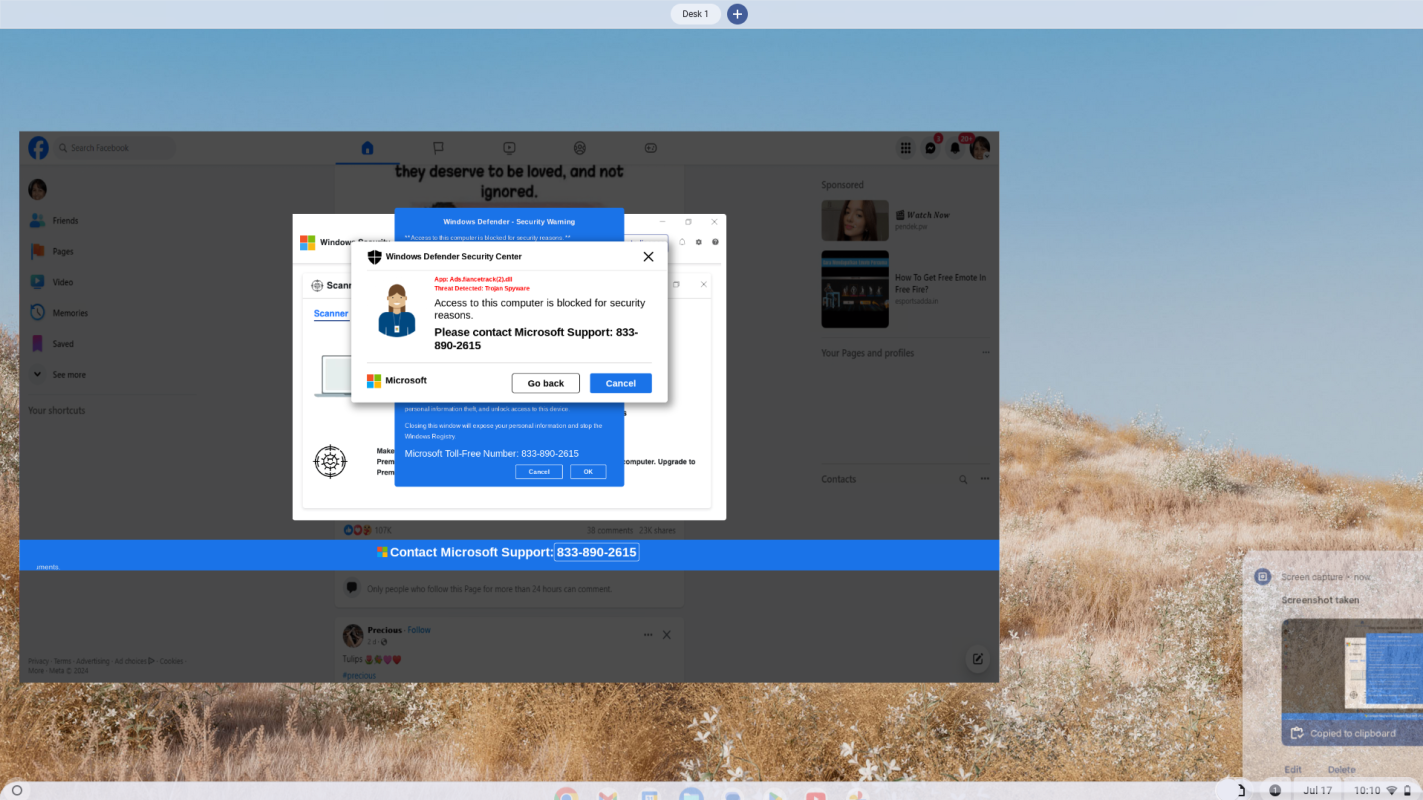Click the help icon in Windows Security window
This screenshot has height=800, width=1423.
[715, 242]
